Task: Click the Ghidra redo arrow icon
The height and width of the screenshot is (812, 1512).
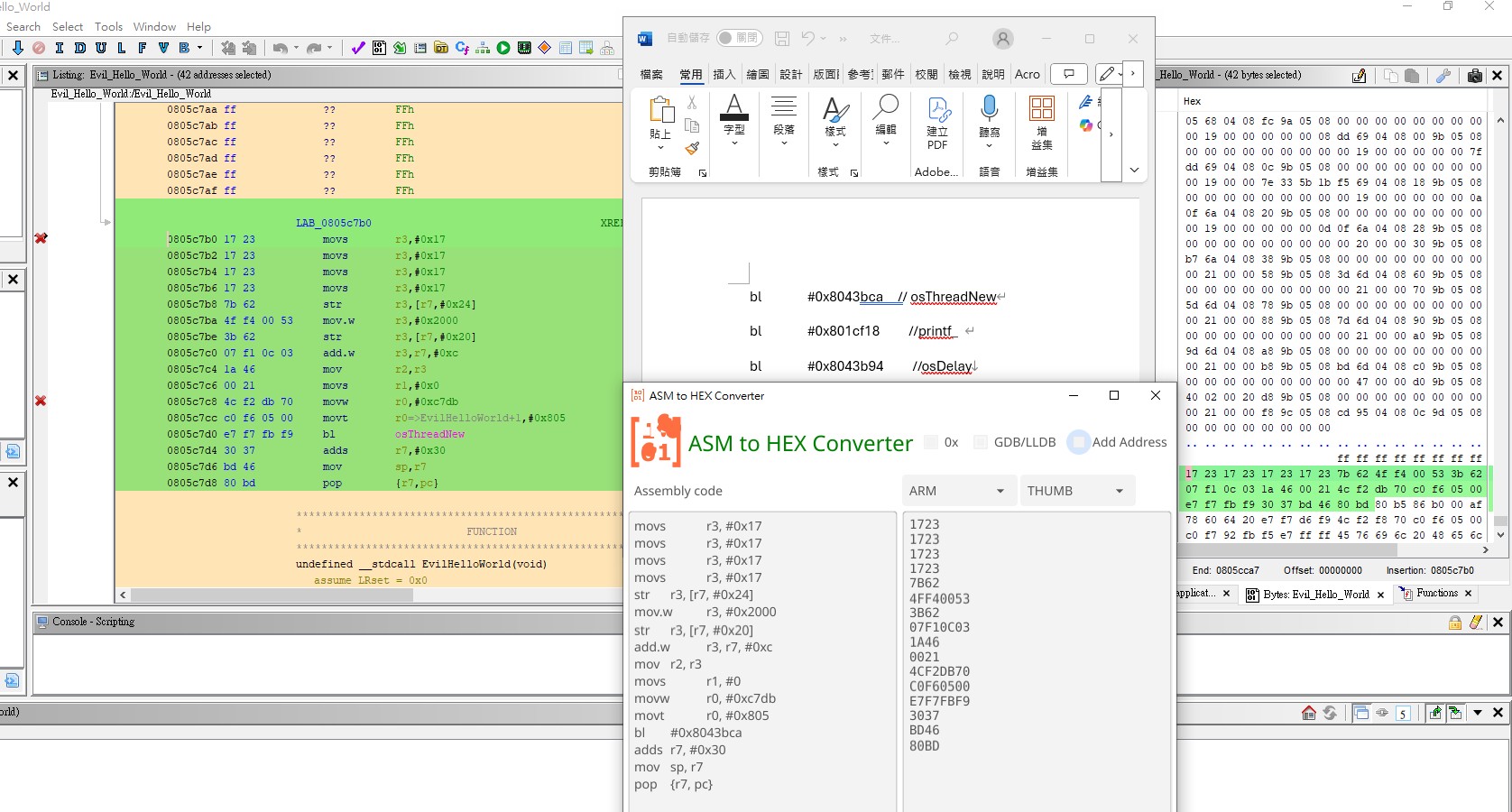Action: click(314, 48)
